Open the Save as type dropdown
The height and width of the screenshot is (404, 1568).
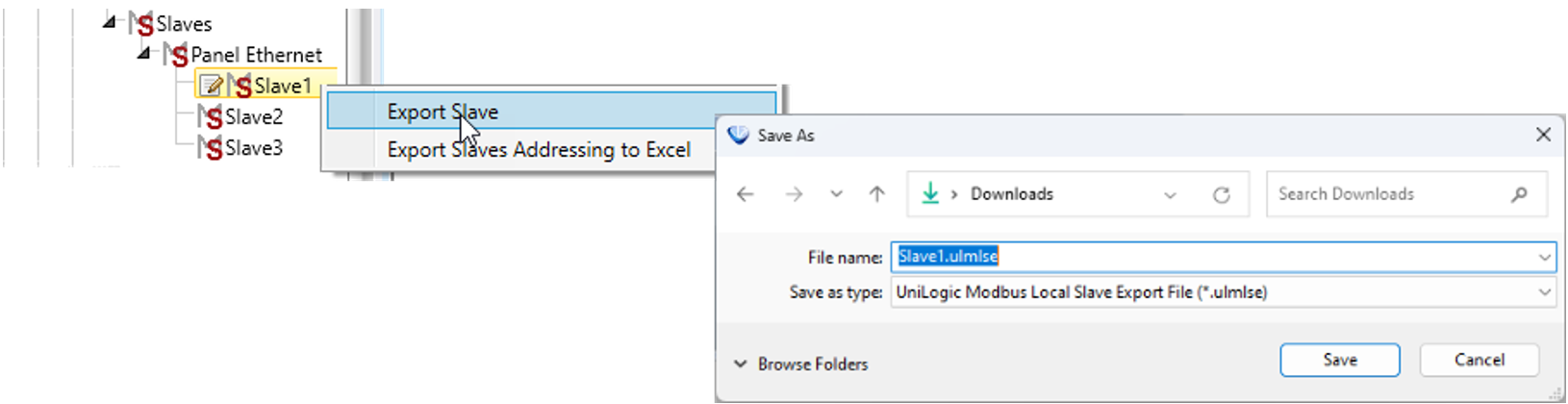[x=1544, y=291]
